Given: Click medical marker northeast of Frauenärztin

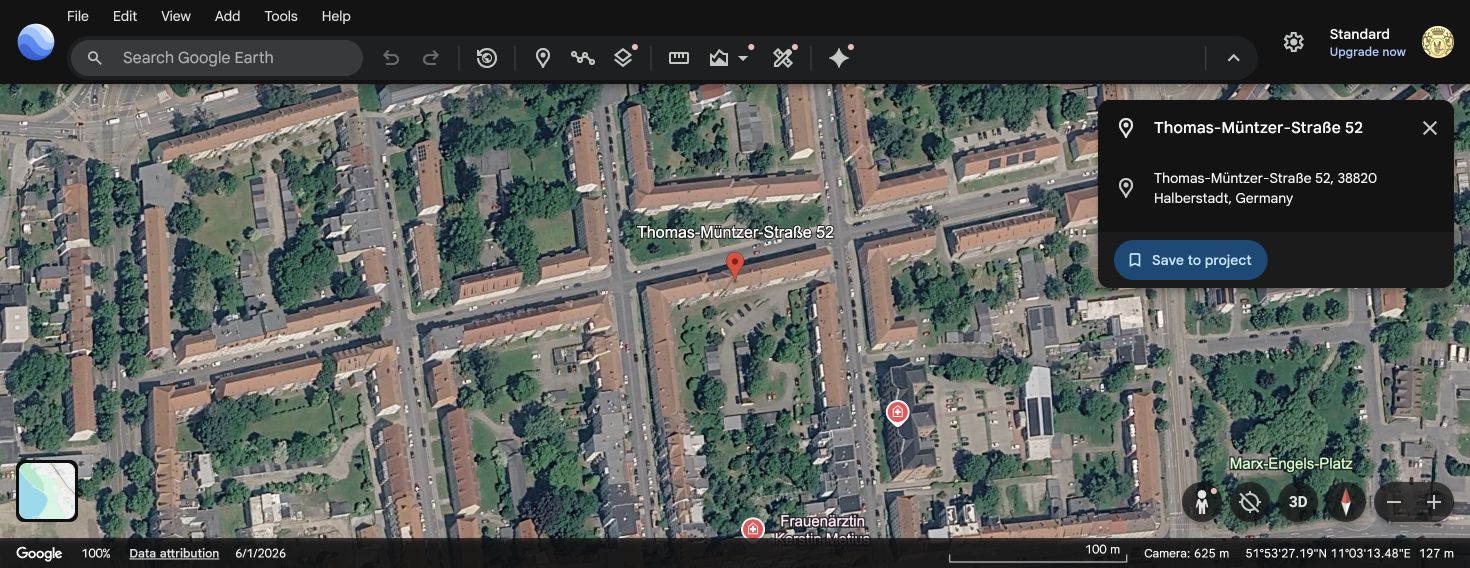Looking at the screenshot, I should click(897, 412).
